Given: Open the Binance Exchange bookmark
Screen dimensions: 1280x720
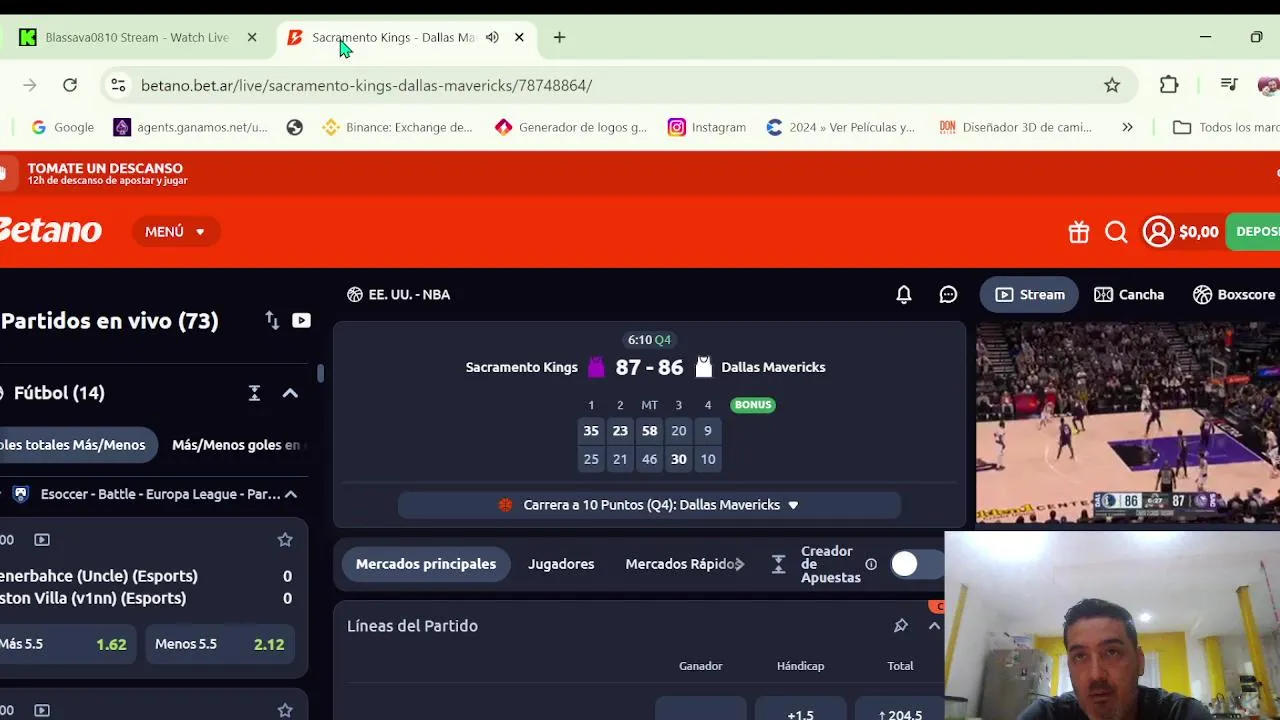Looking at the screenshot, I should [x=397, y=127].
